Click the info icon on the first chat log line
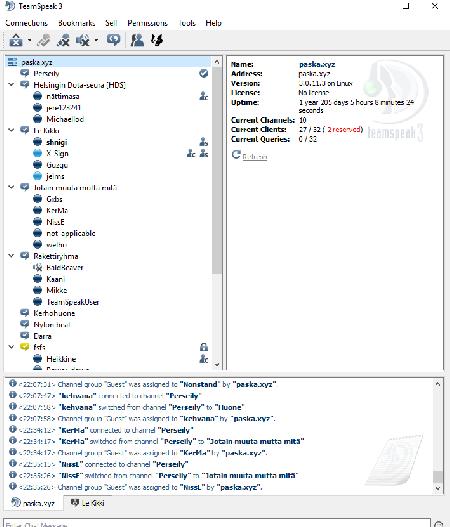 click(x=13, y=383)
